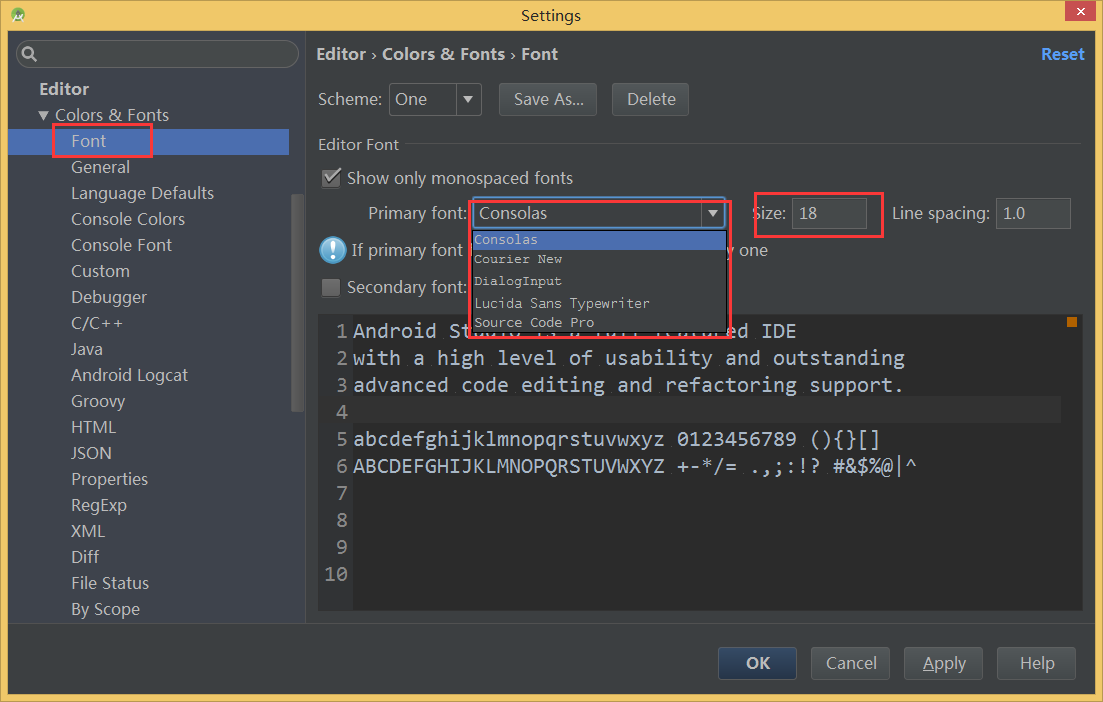Select File Status color settings
1103x702 pixels.
[110, 584]
